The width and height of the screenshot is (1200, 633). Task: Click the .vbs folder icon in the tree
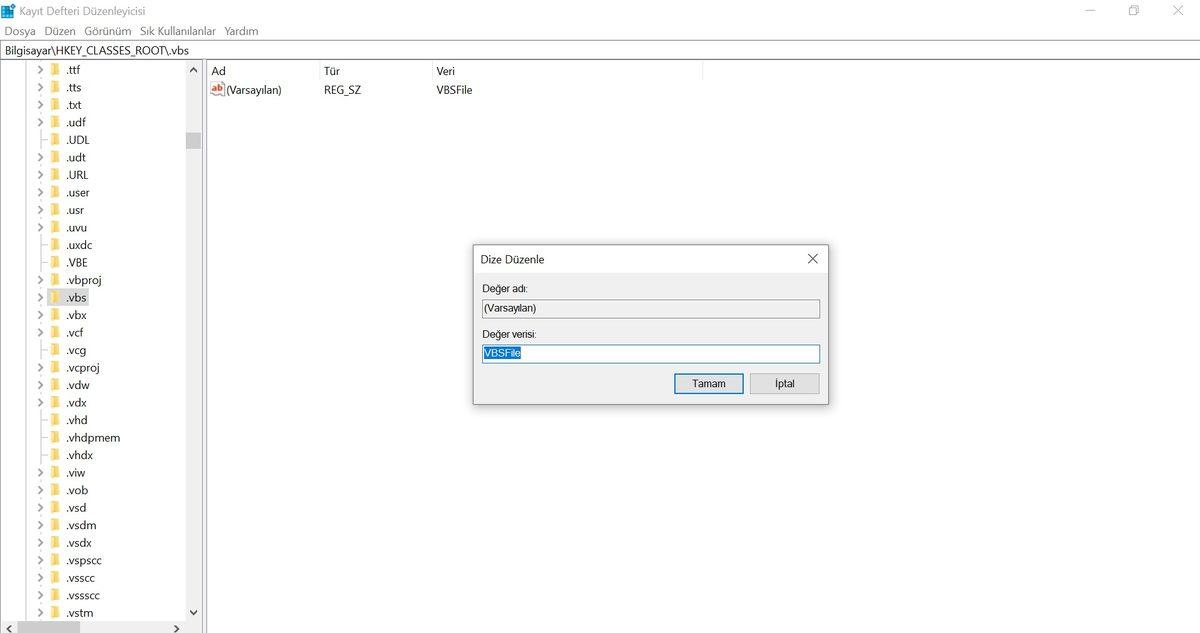56,297
